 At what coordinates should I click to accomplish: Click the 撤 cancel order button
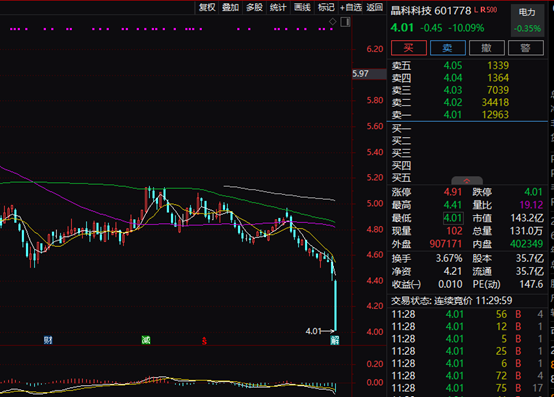point(487,48)
